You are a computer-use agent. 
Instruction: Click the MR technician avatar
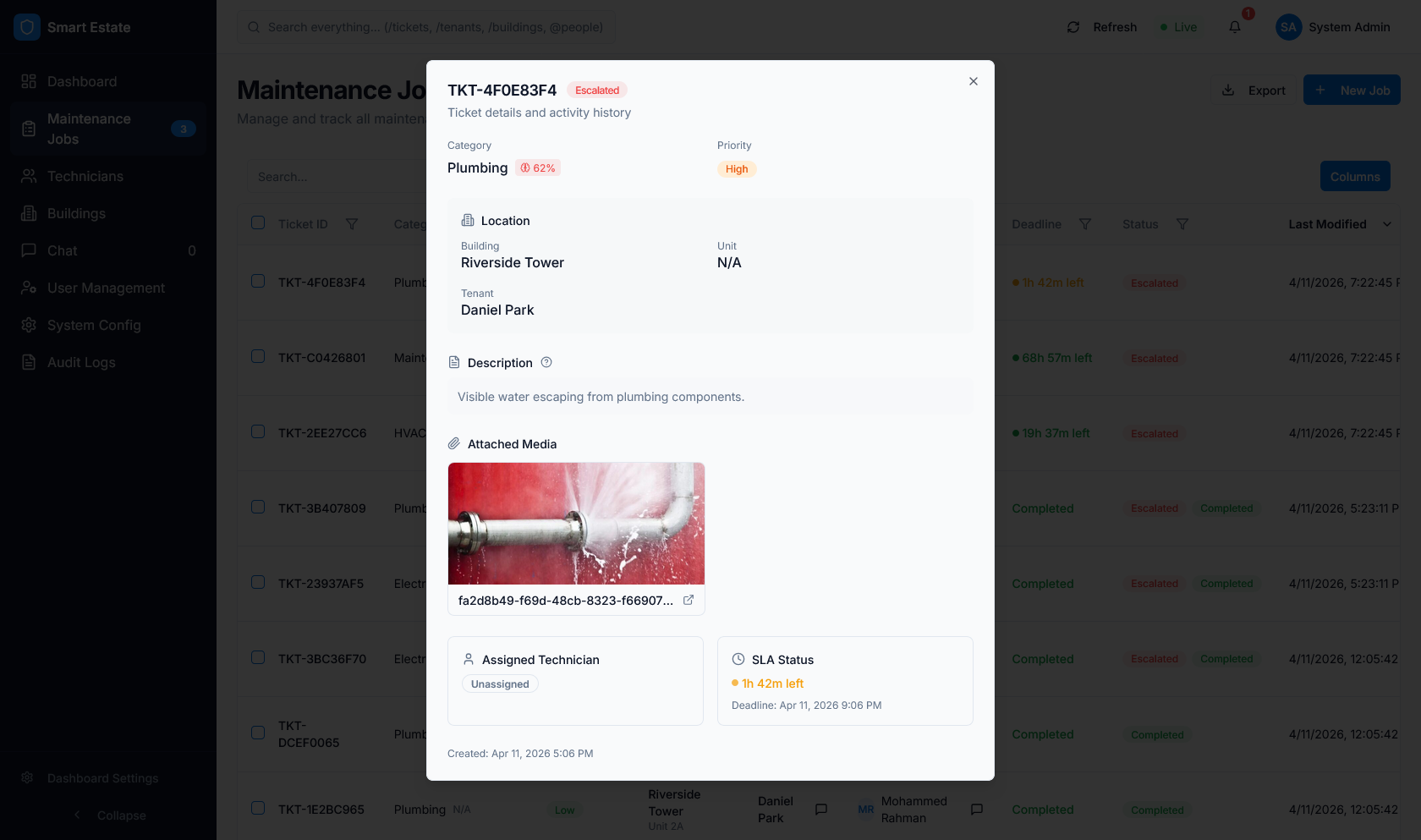[866, 810]
